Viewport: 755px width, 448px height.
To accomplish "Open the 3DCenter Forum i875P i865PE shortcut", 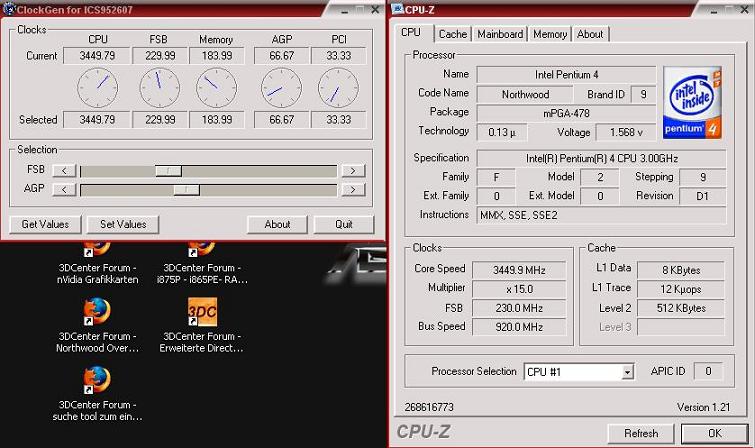I will tap(202, 264).
